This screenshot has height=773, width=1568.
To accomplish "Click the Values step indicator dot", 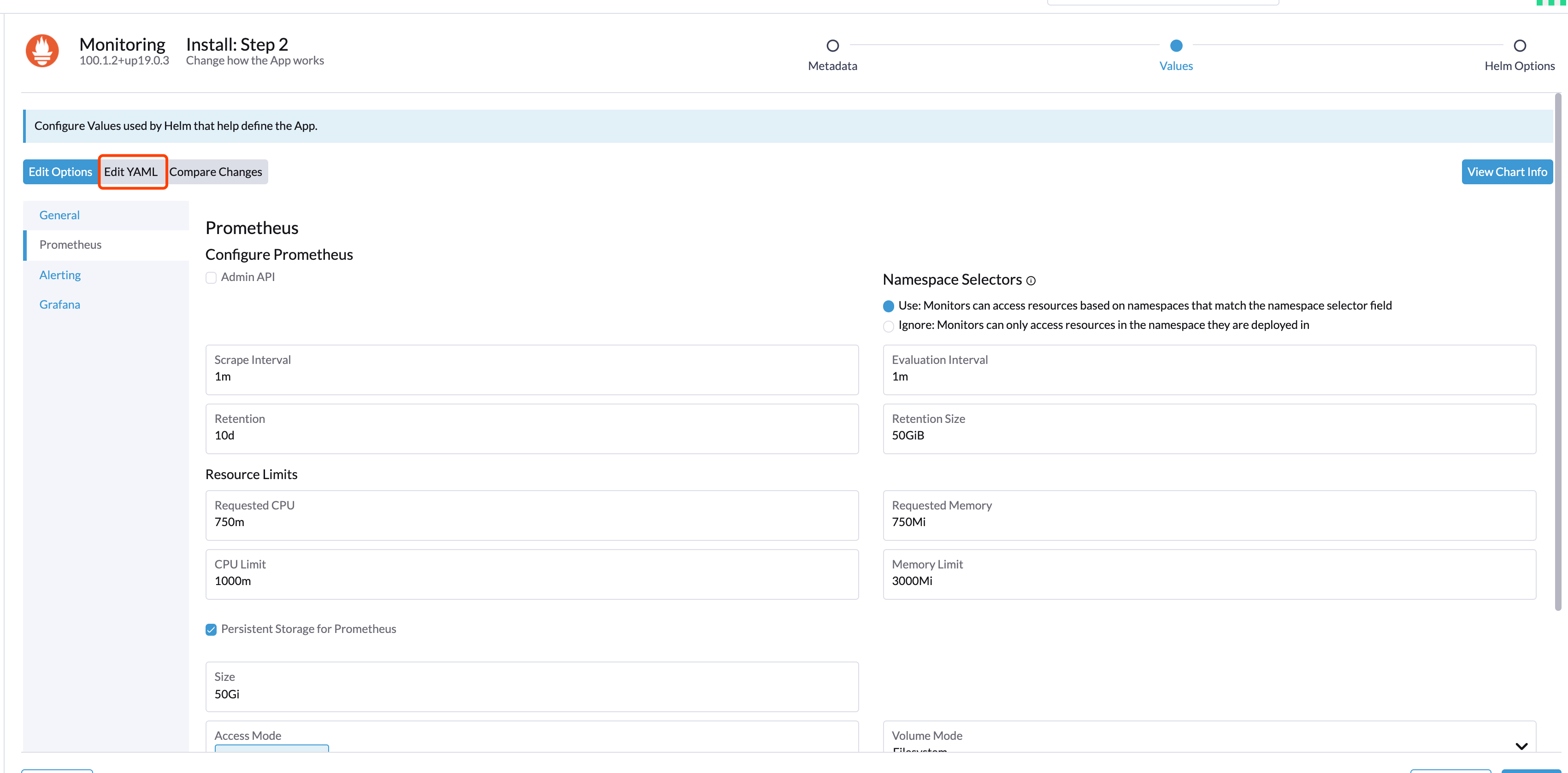I will [1175, 46].
